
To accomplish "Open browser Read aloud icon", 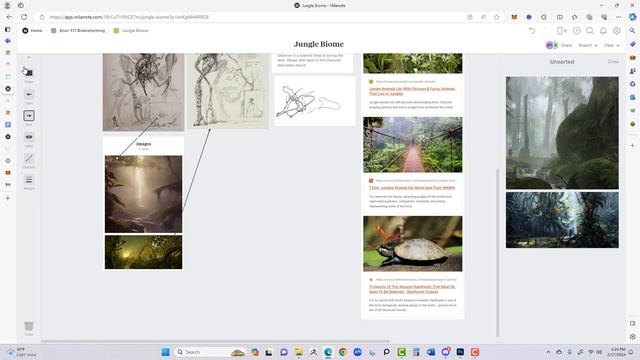I will pyautogui.click(x=483, y=17).
